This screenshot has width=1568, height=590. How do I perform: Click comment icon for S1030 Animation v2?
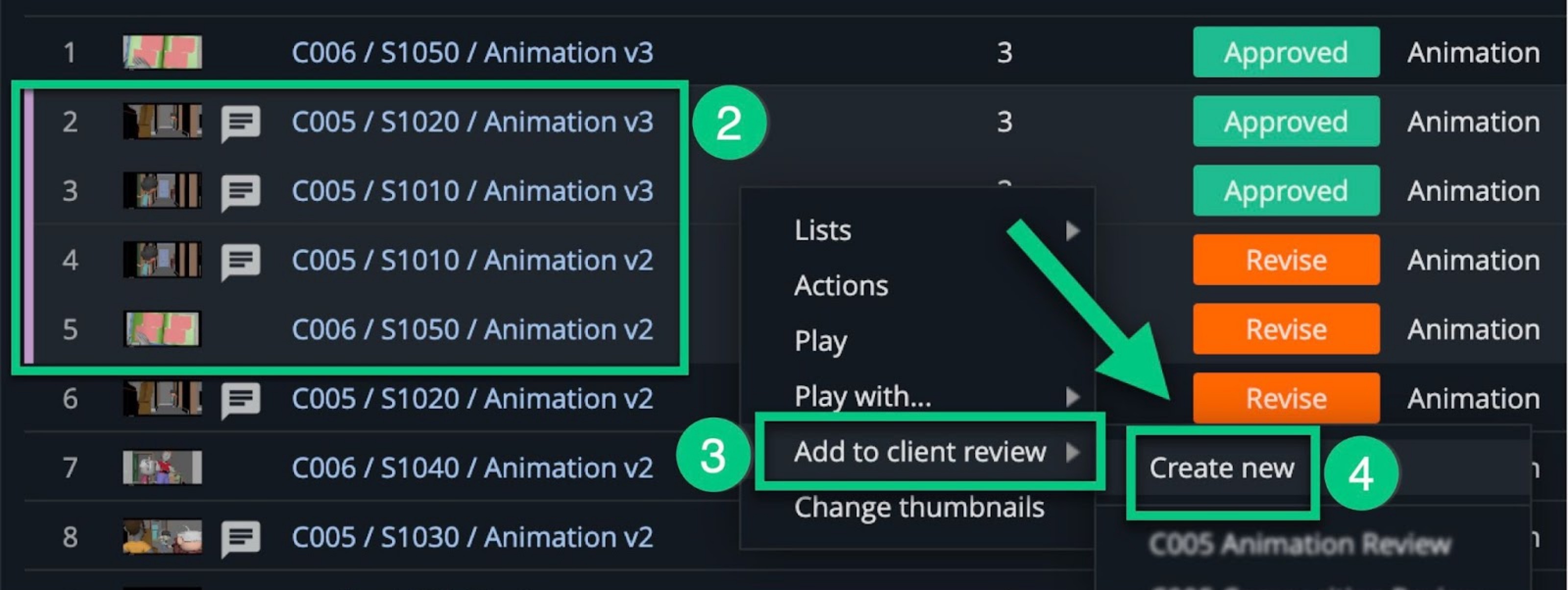pyautogui.click(x=241, y=539)
